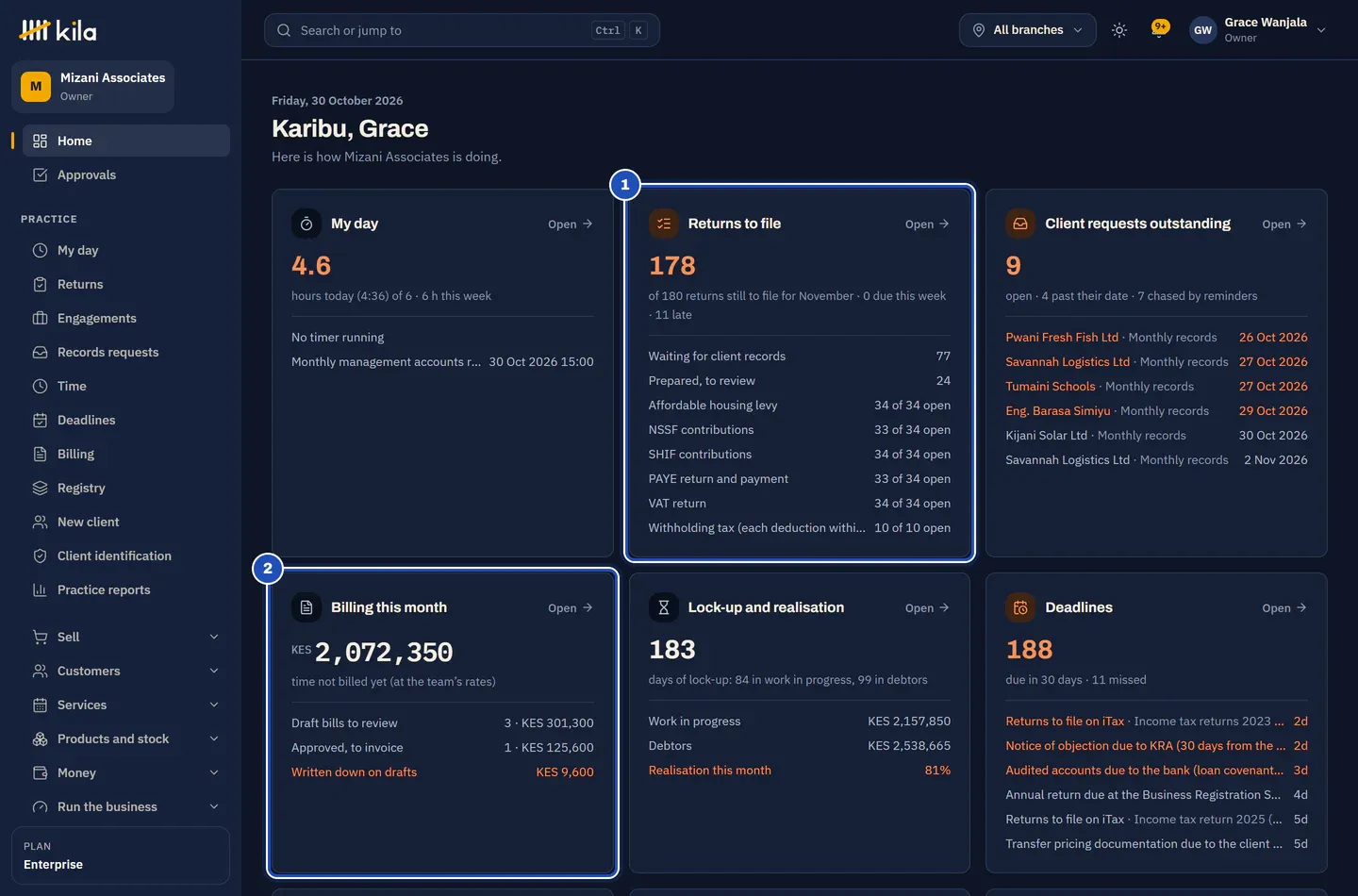Click the GW avatar
1358x896 pixels.
point(1202,30)
